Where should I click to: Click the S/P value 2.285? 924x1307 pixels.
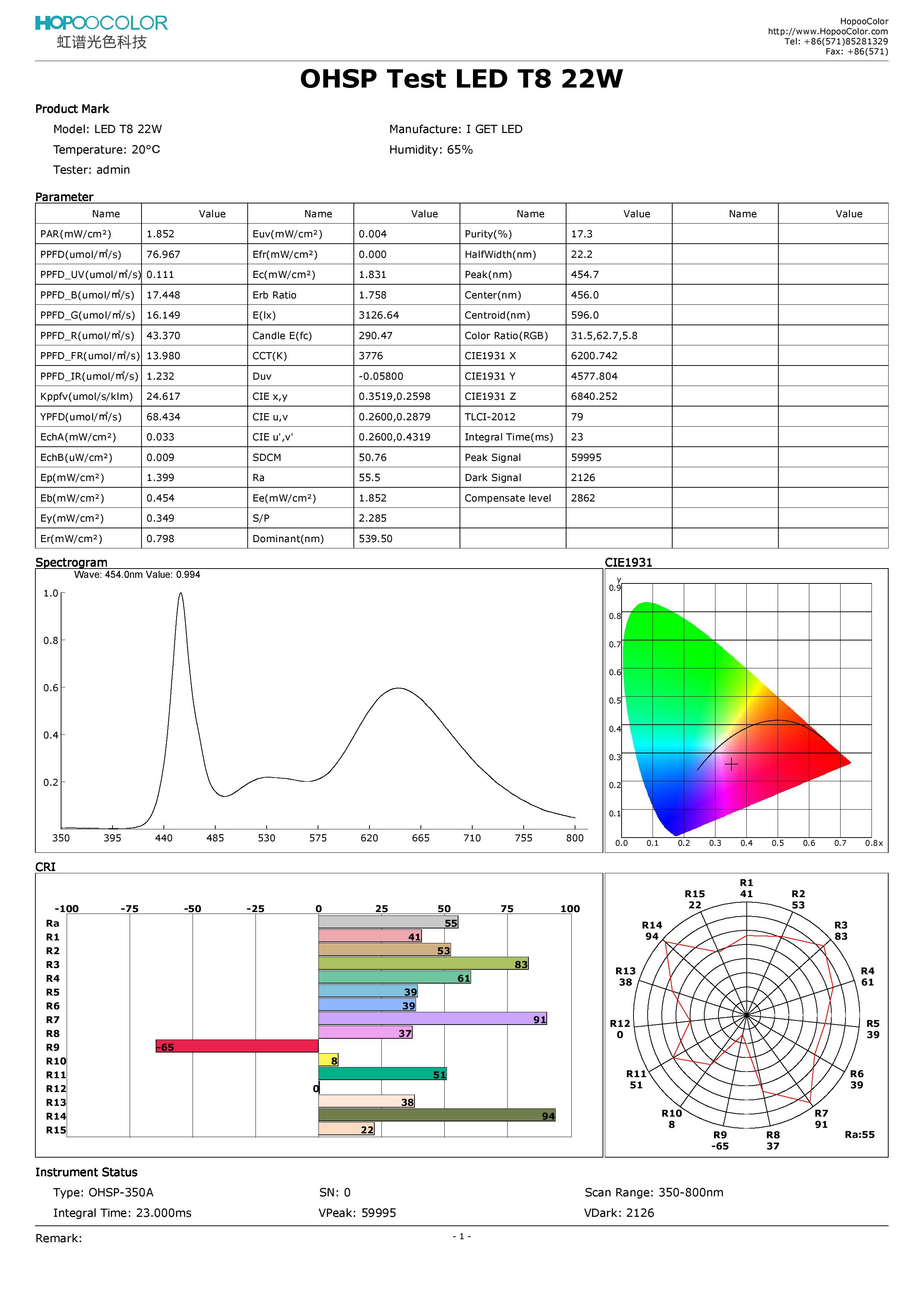point(373,519)
